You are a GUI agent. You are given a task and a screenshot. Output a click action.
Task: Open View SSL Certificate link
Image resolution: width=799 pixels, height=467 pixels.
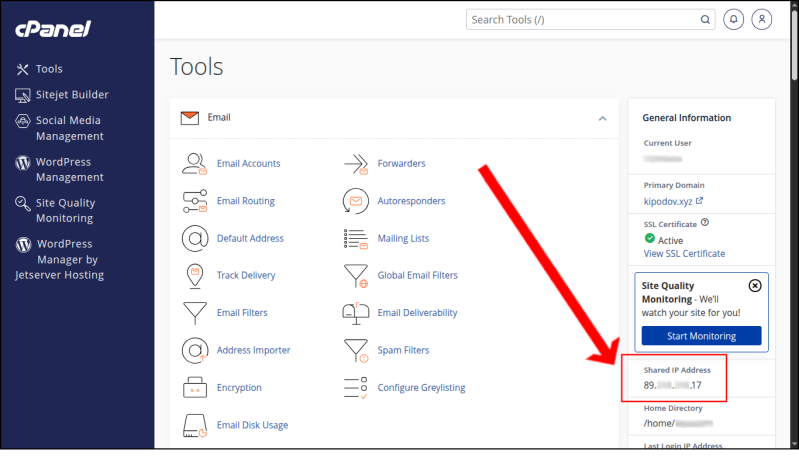pyautogui.click(x=684, y=253)
